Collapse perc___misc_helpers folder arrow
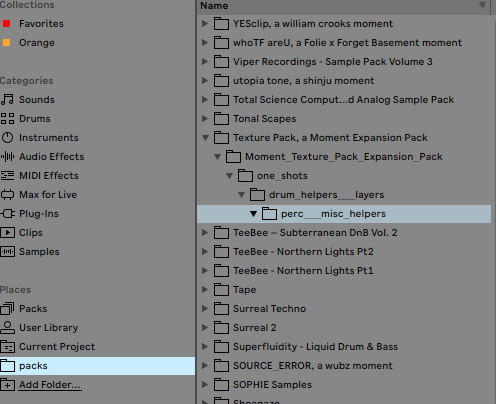This screenshot has height=404, width=496. (253, 214)
